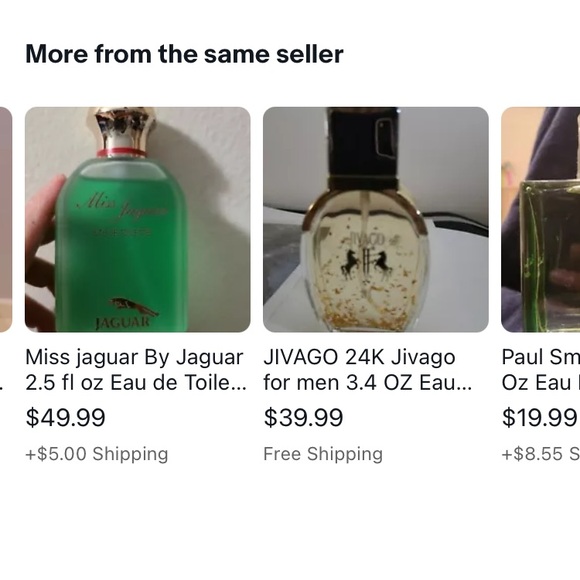The image size is (580, 580).
Task: Select the $39.99 price
Action: coord(303,417)
